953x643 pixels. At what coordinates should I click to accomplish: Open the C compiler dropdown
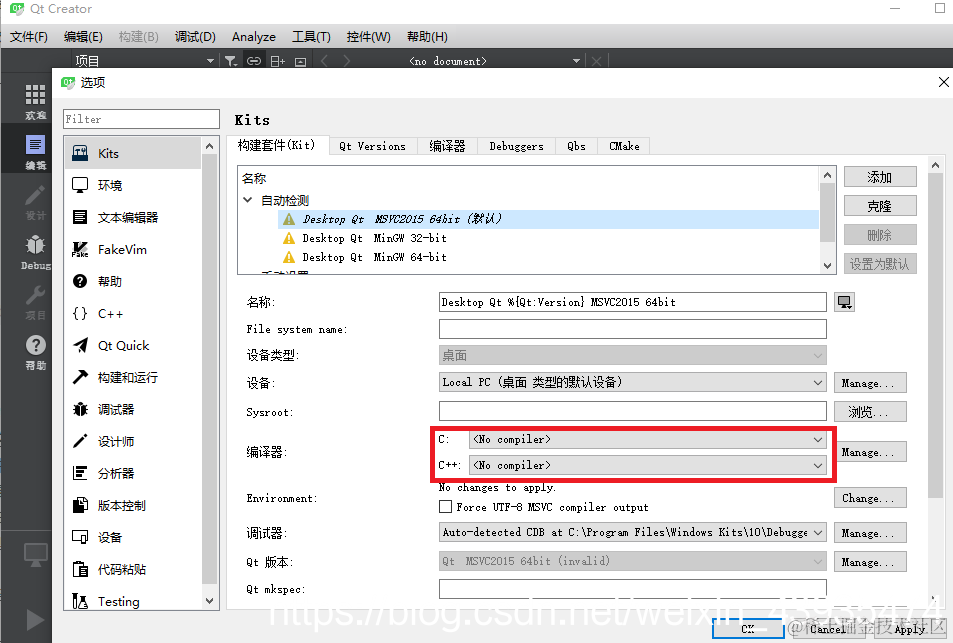(647, 439)
